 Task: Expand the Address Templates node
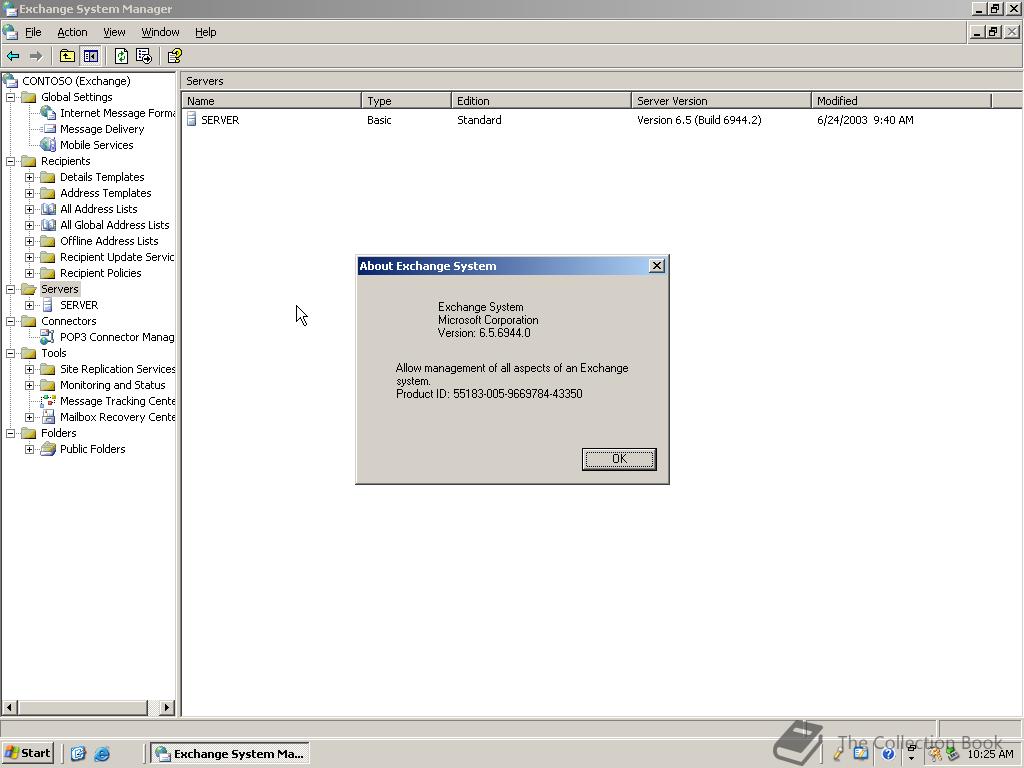[x=29, y=193]
